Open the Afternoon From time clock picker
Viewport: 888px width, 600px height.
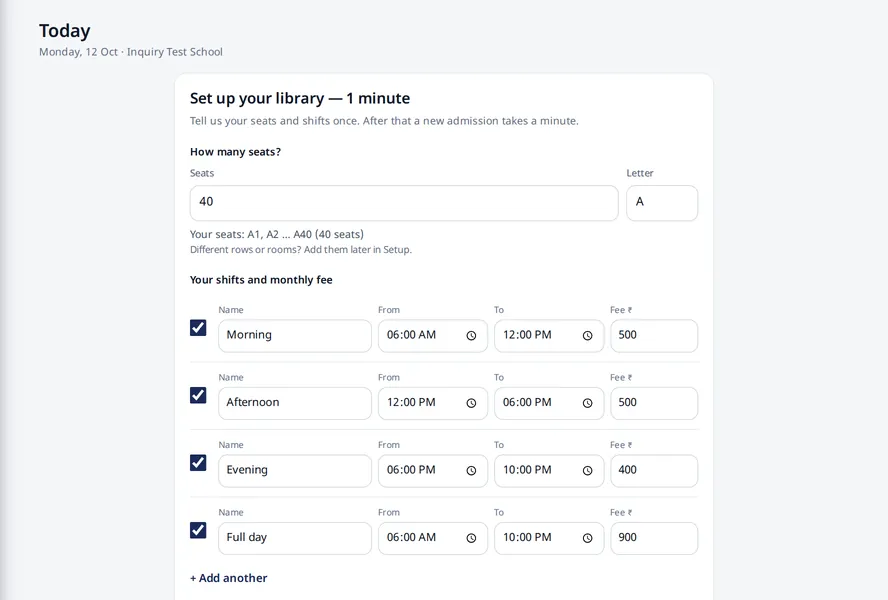click(471, 403)
